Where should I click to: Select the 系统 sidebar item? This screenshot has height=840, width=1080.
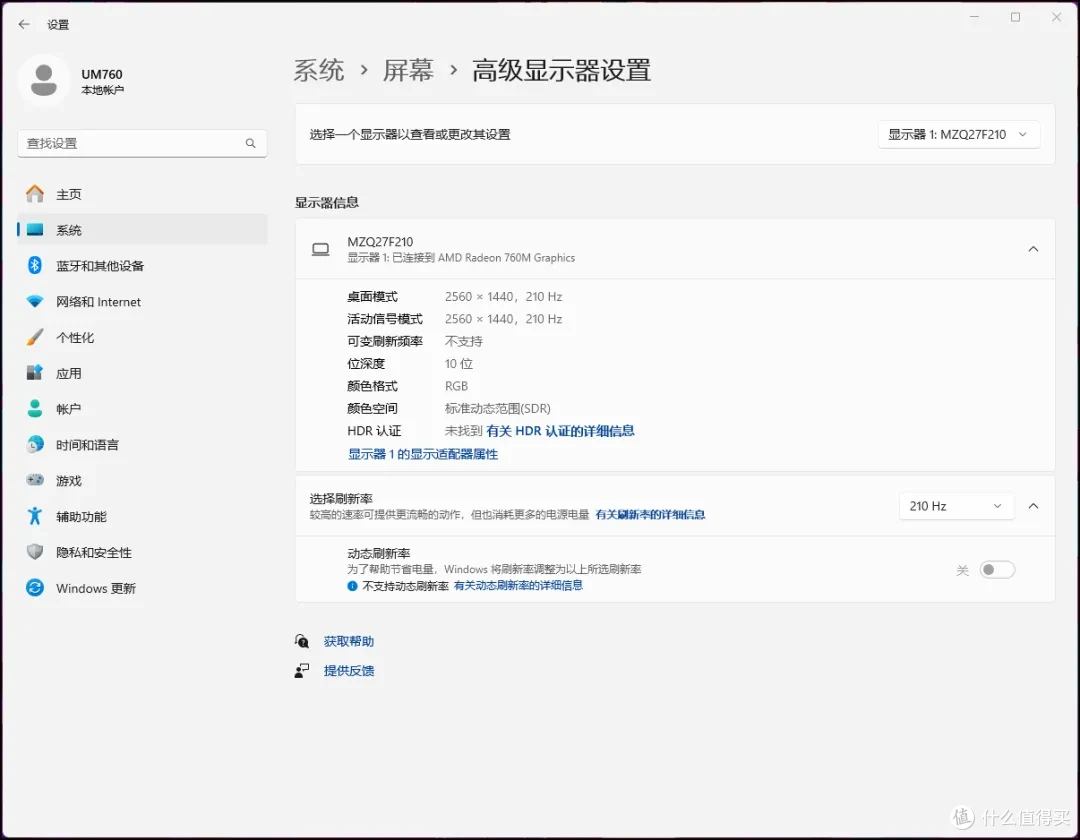pyautogui.click(x=143, y=230)
